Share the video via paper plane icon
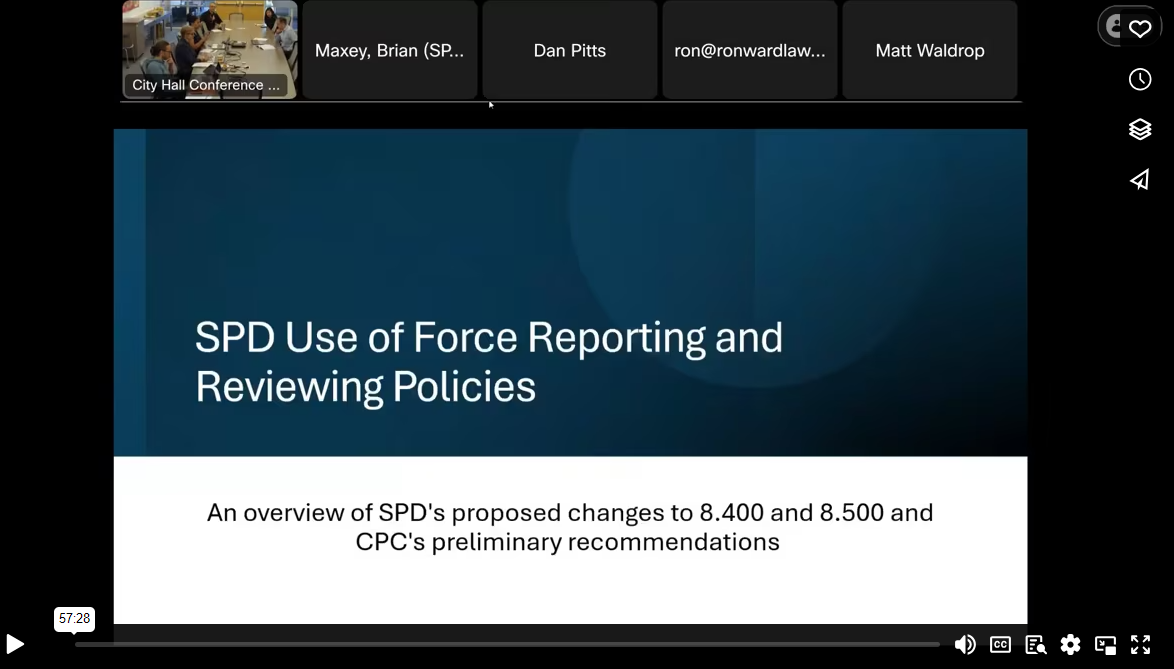1174x669 pixels. [x=1140, y=180]
